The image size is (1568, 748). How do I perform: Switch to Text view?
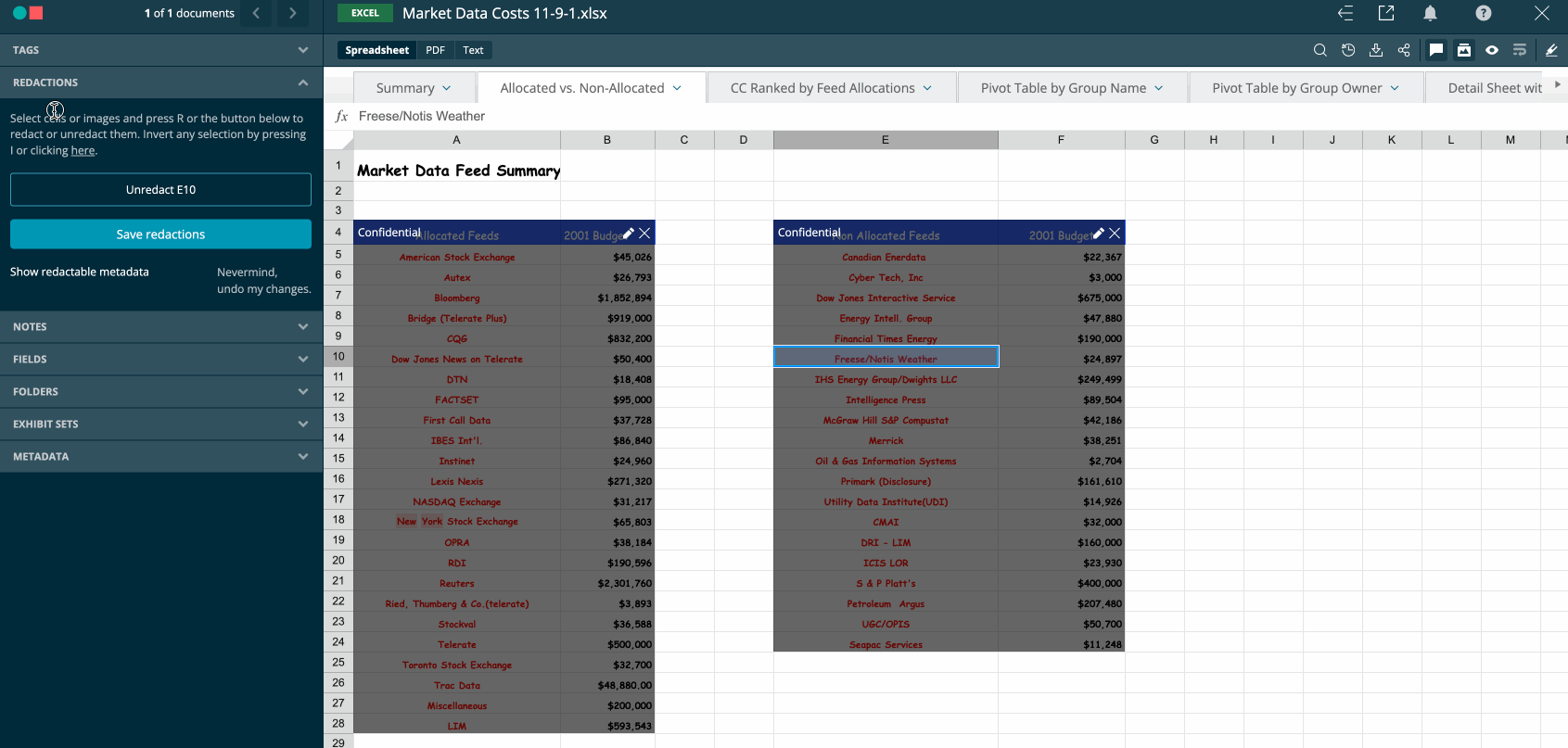(x=473, y=50)
